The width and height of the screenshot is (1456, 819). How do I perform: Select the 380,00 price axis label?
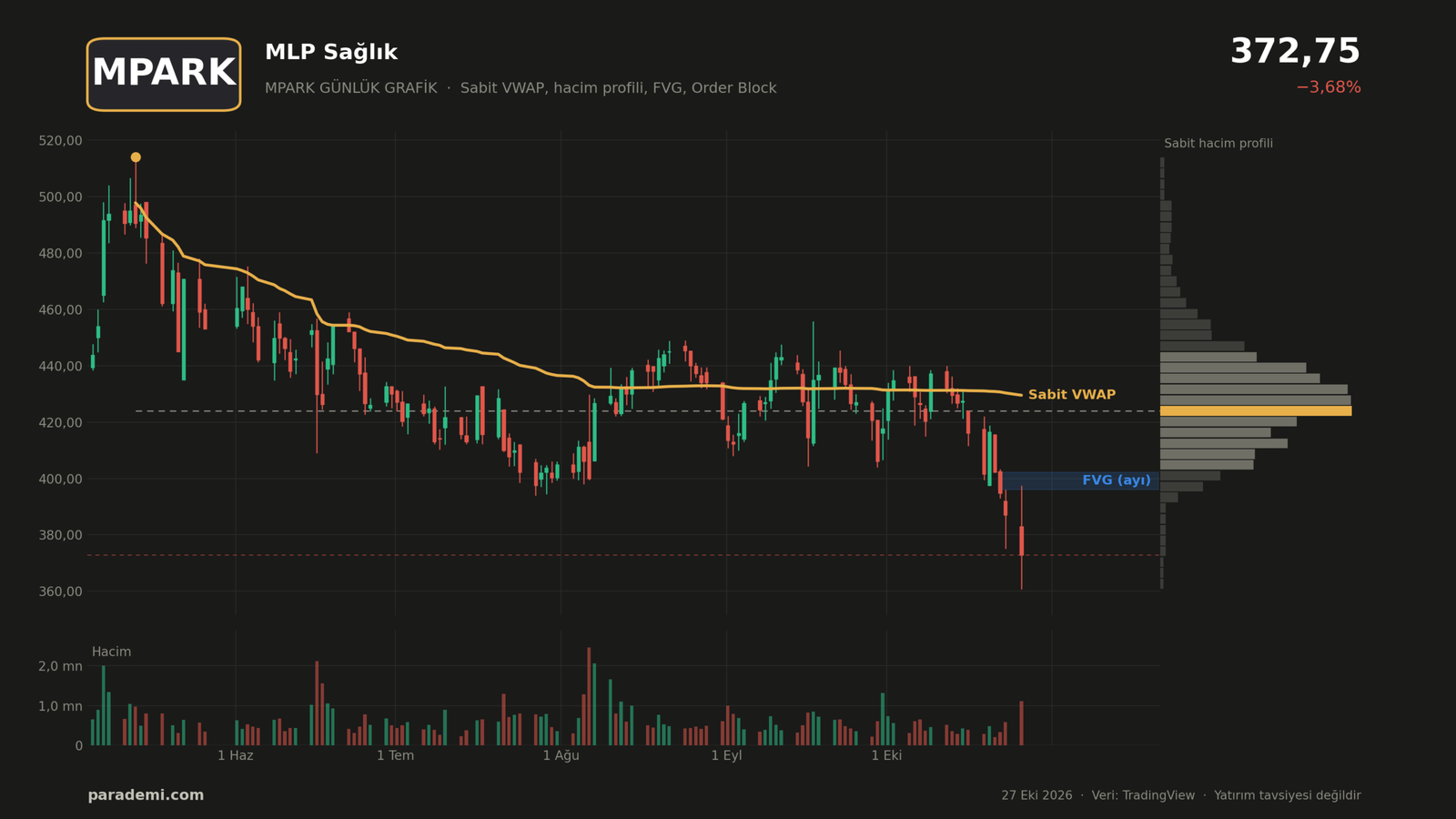[61, 535]
